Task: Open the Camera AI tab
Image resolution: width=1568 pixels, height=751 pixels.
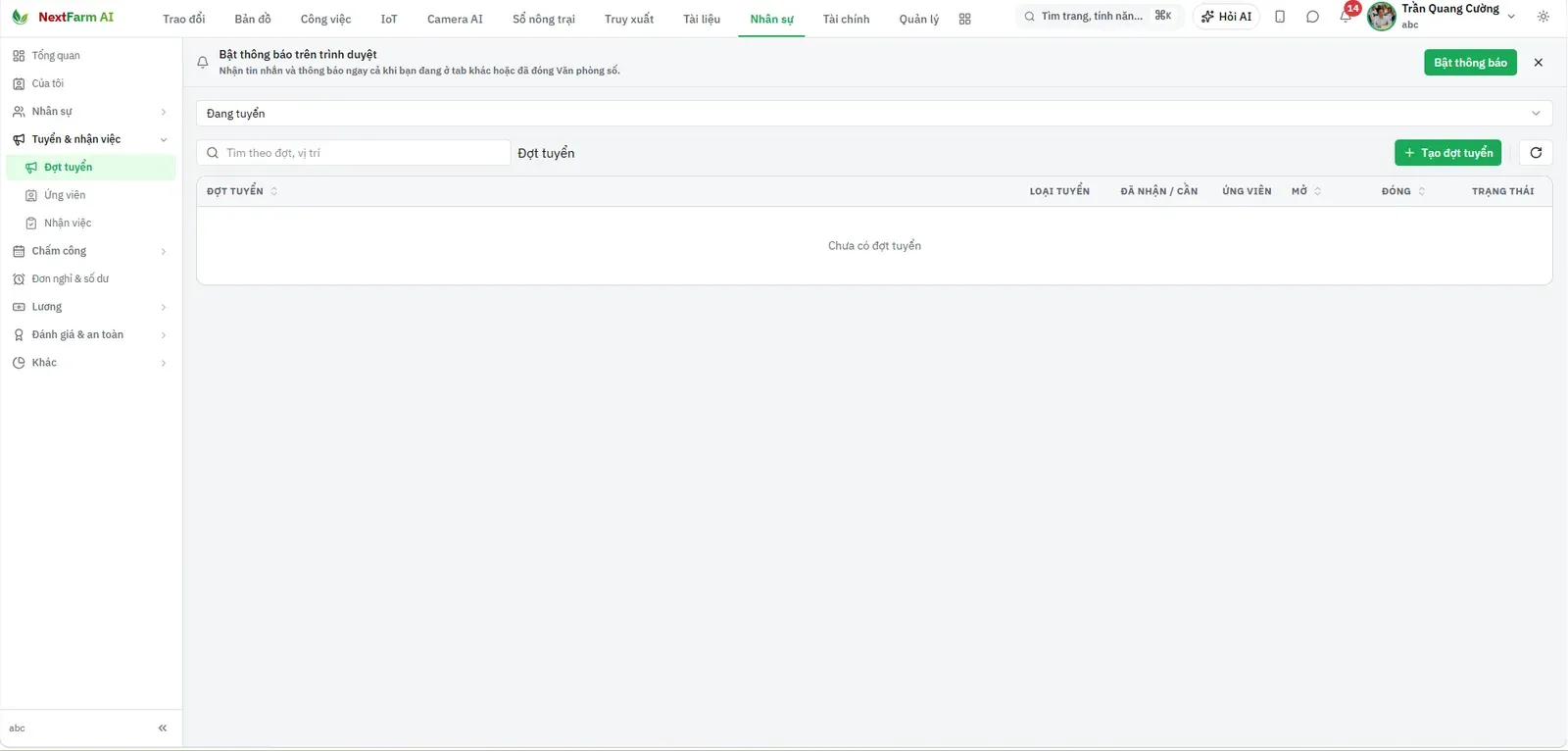Action: click(x=455, y=19)
